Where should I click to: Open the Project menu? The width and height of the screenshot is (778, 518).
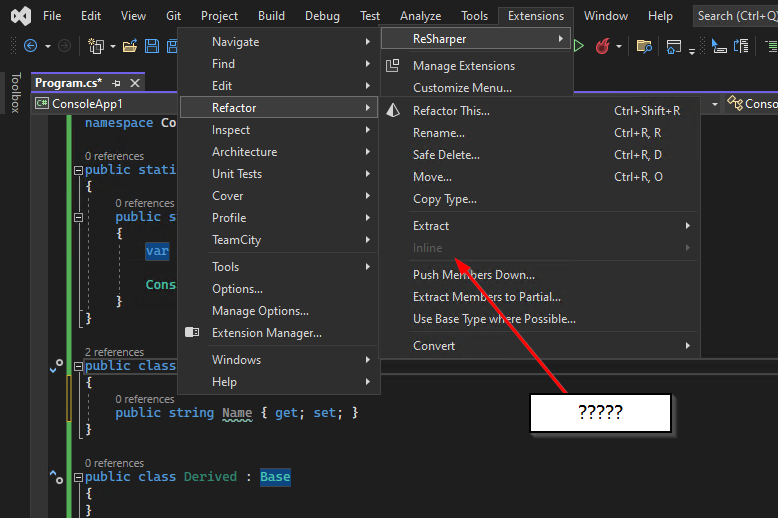[x=219, y=16]
